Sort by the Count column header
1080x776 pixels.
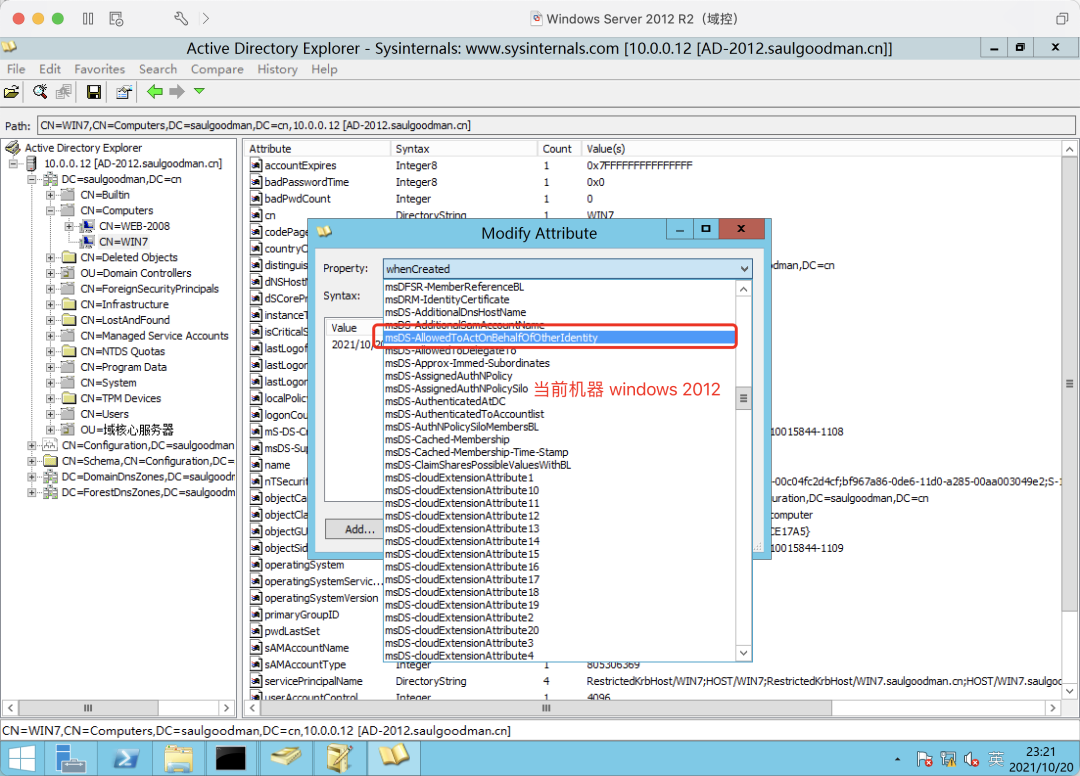558,149
